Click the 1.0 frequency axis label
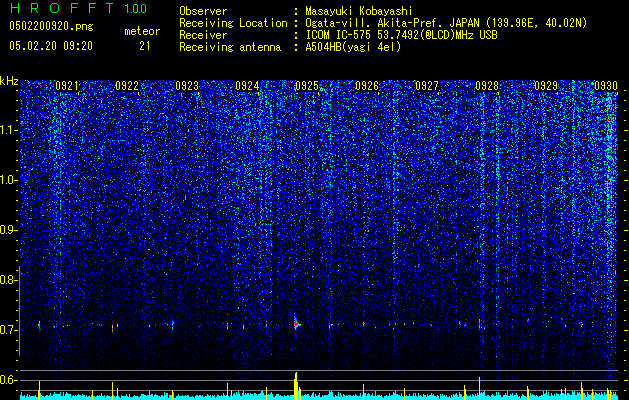This screenshot has width=629, height=400. (9, 180)
